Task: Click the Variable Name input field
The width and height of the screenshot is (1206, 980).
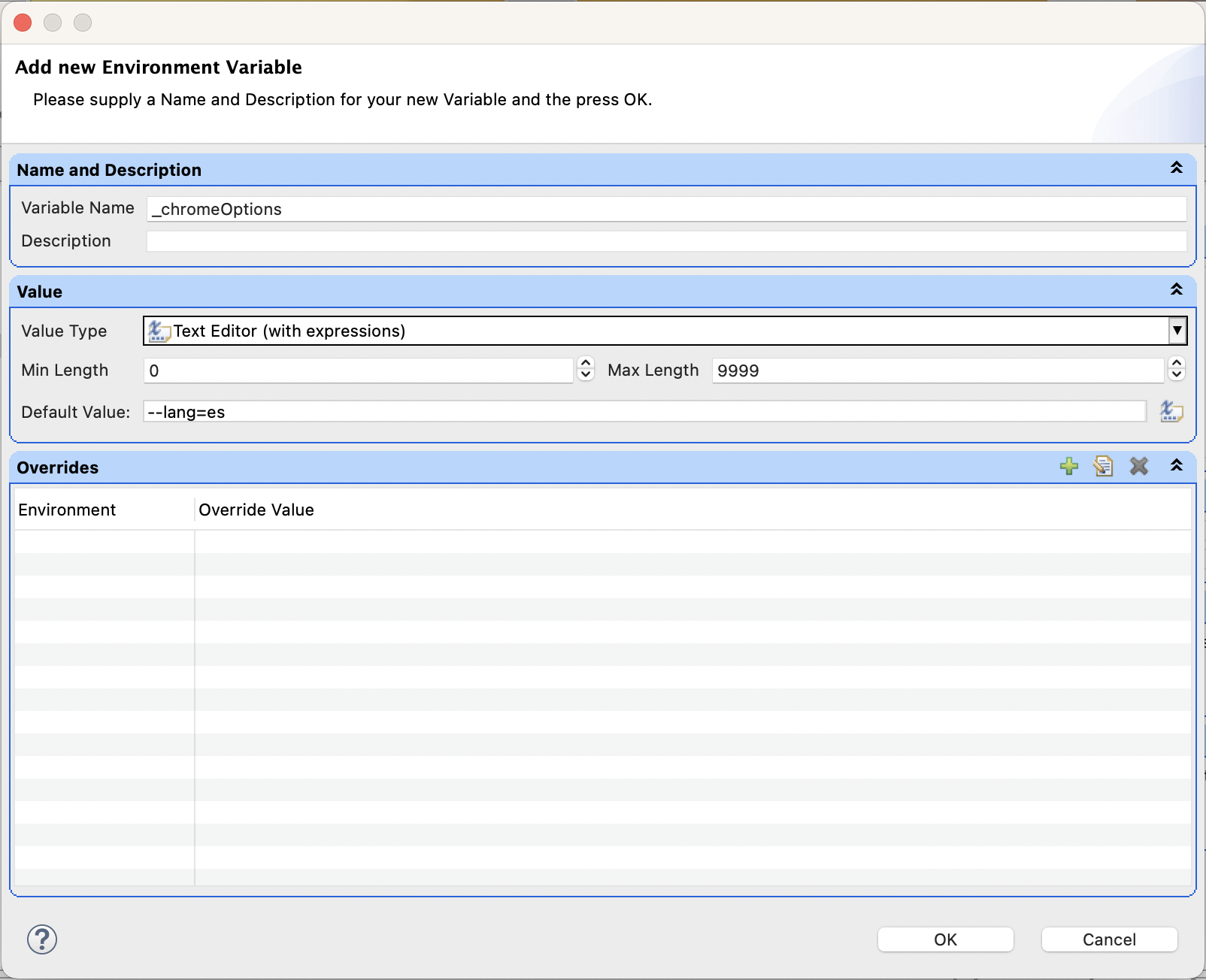Action: click(x=666, y=209)
